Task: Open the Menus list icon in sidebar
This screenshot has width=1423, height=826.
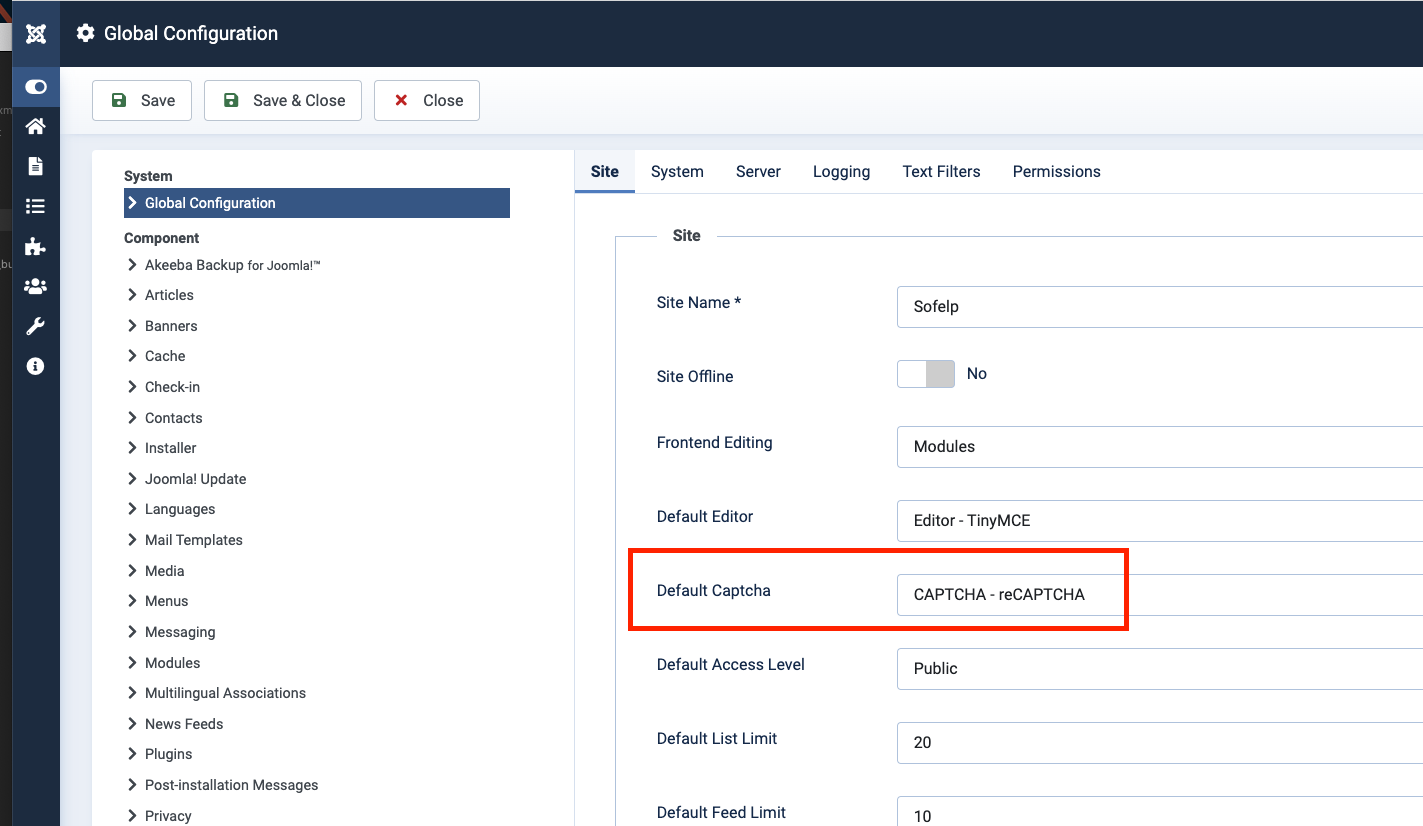Action: [x=36, y=206]
